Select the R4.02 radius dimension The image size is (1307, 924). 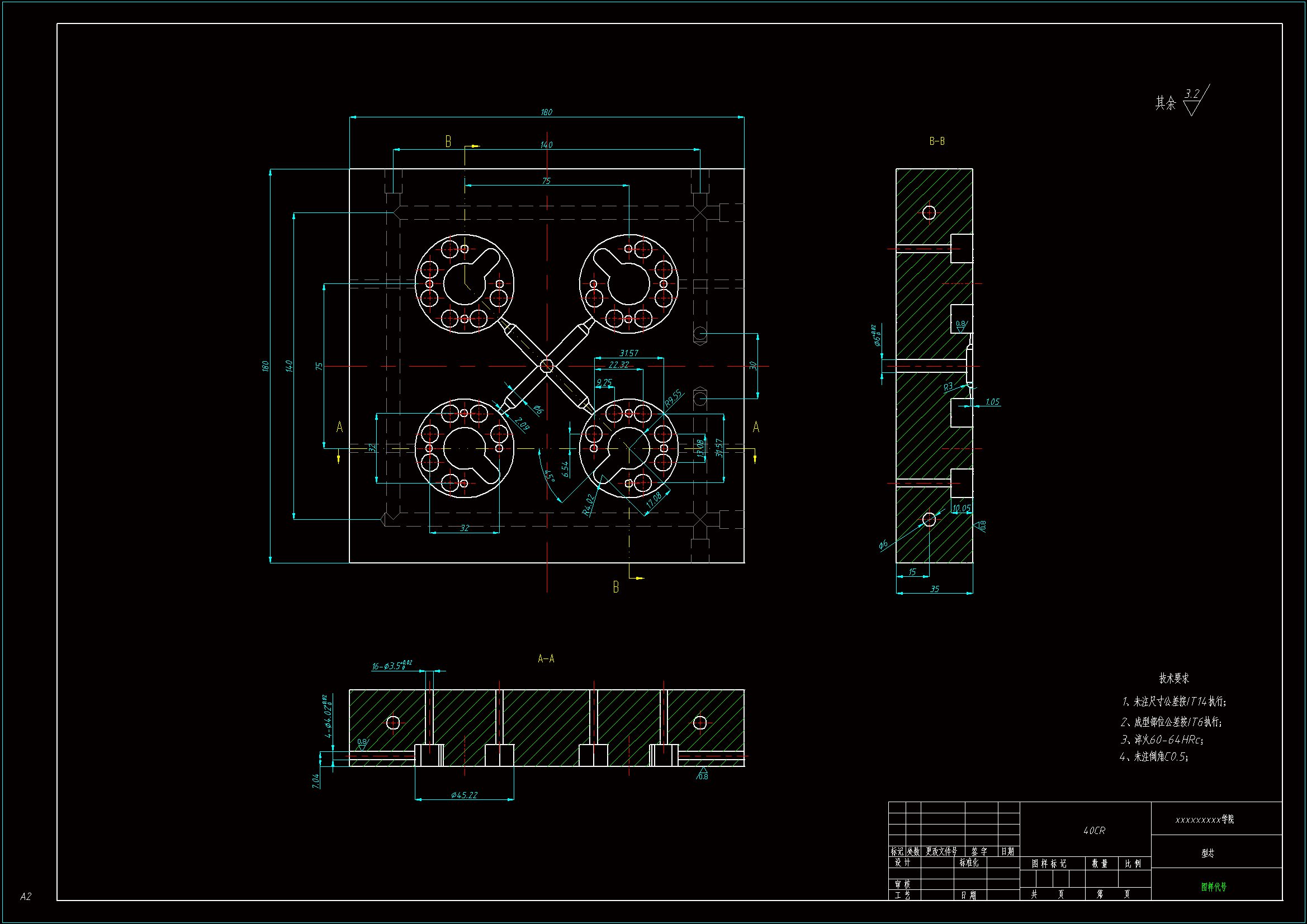[x=589, y=504]
